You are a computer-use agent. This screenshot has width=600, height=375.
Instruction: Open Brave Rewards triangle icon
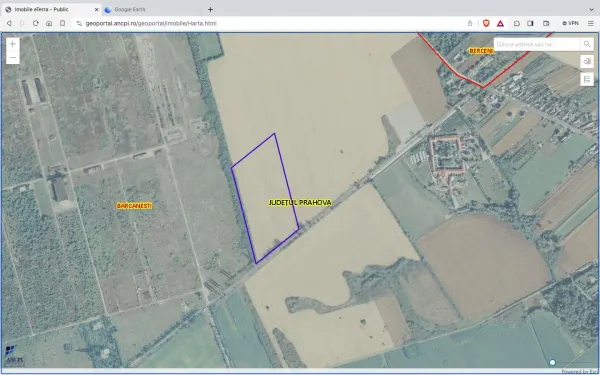coord(500,23)
